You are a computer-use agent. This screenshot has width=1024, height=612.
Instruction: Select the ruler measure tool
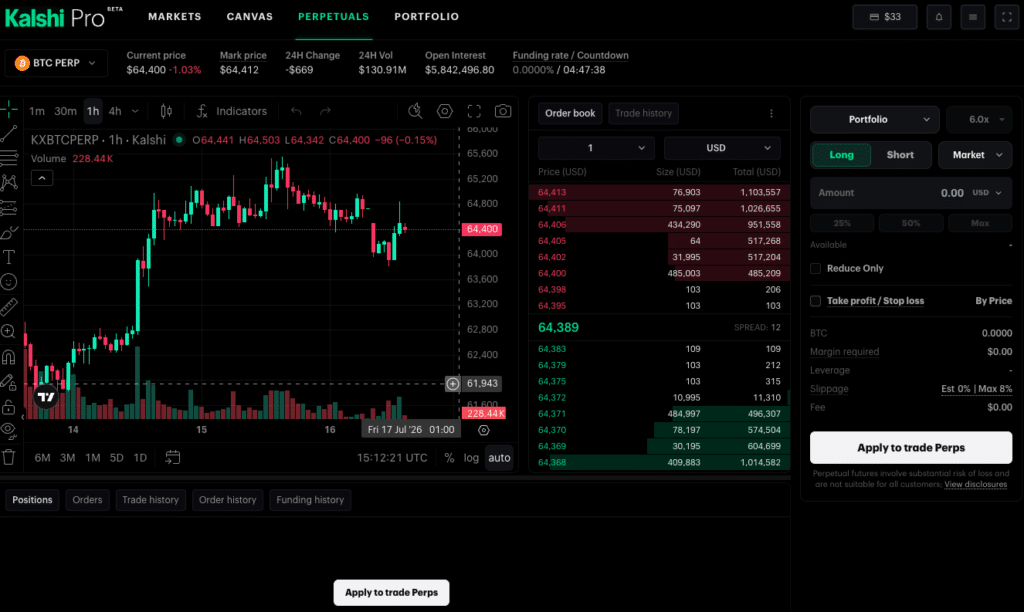coord(8,306)
